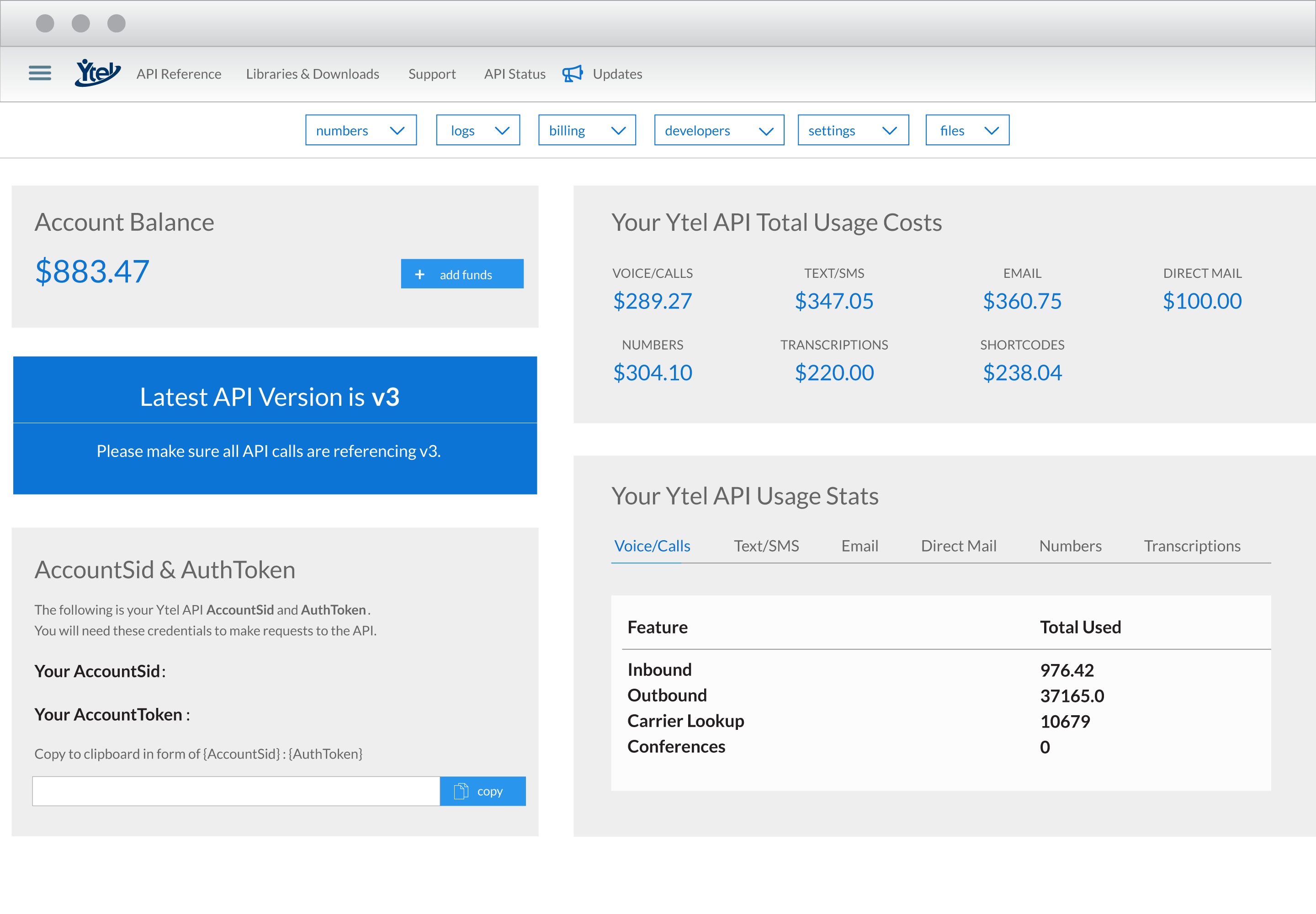Switch usage stats to Text/SMS tab
Viewport: 1316px width, 914px height.
(766, 545)
